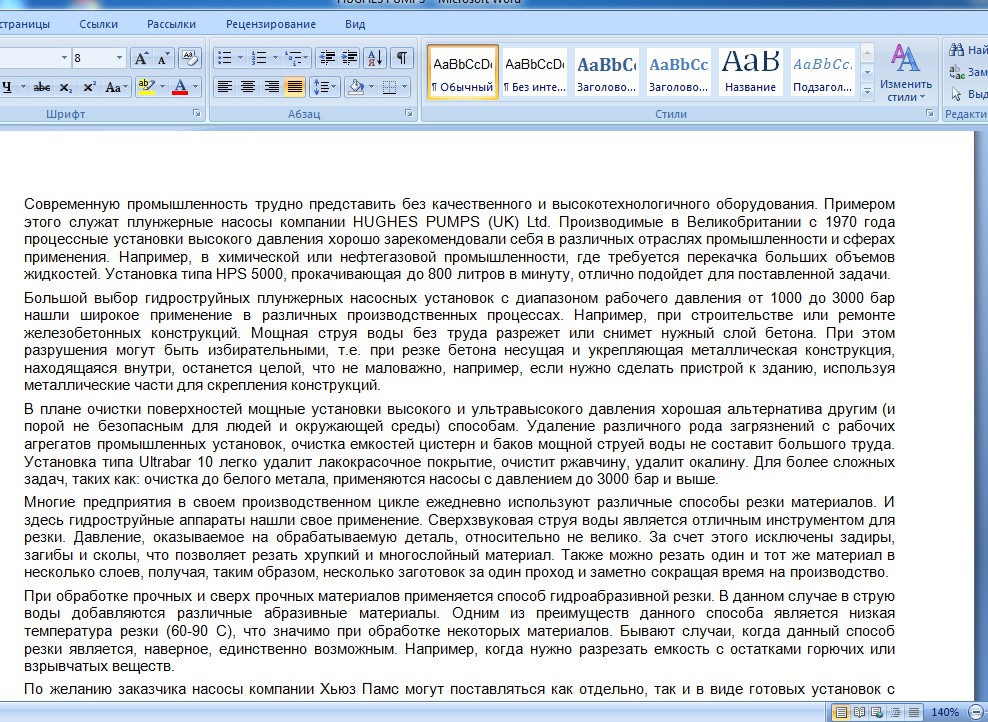Apply yellow text highlight color

(x=146, y=87)
